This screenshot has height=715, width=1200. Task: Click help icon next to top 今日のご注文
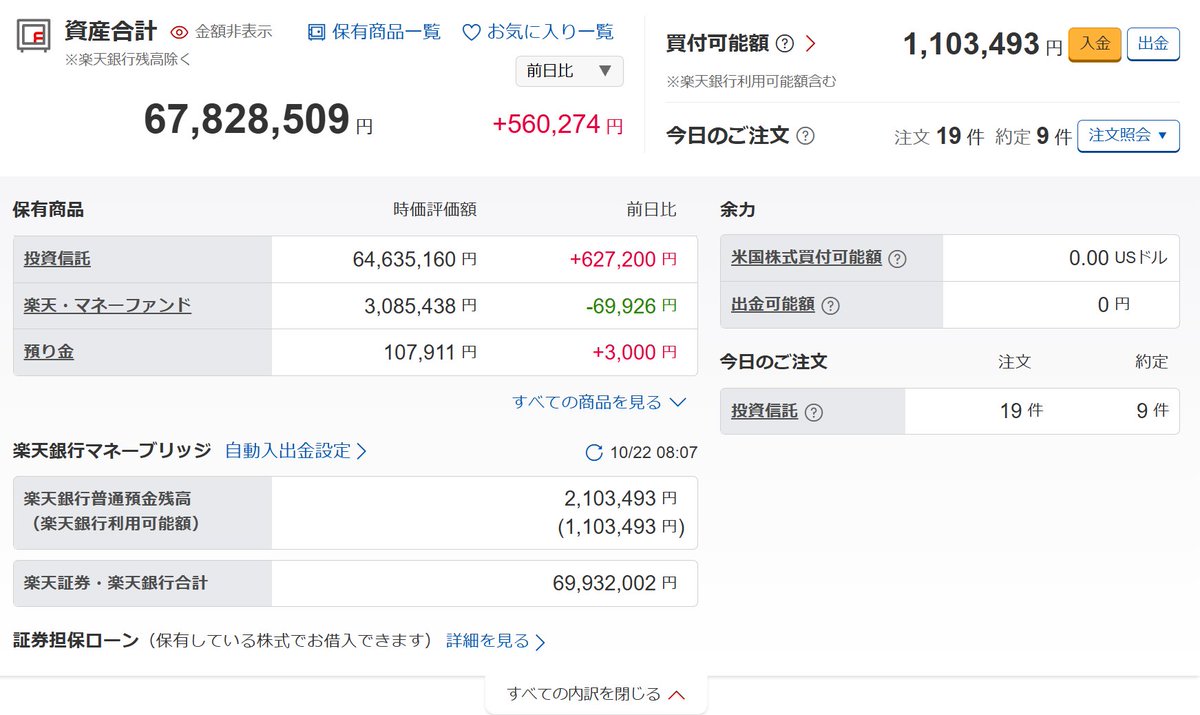point(806,136)
